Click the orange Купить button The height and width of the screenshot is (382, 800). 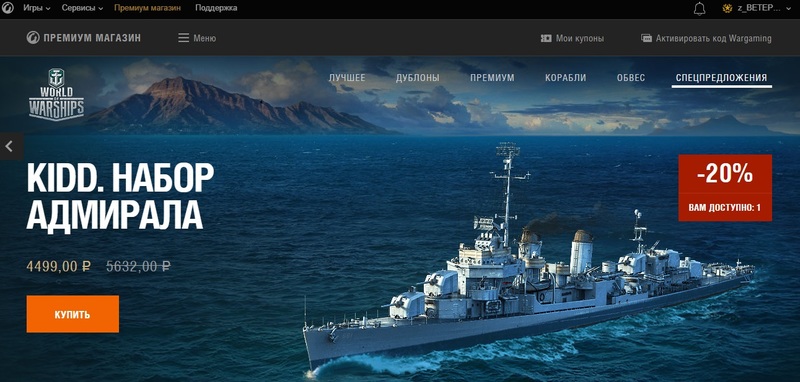tap(72, 314)
